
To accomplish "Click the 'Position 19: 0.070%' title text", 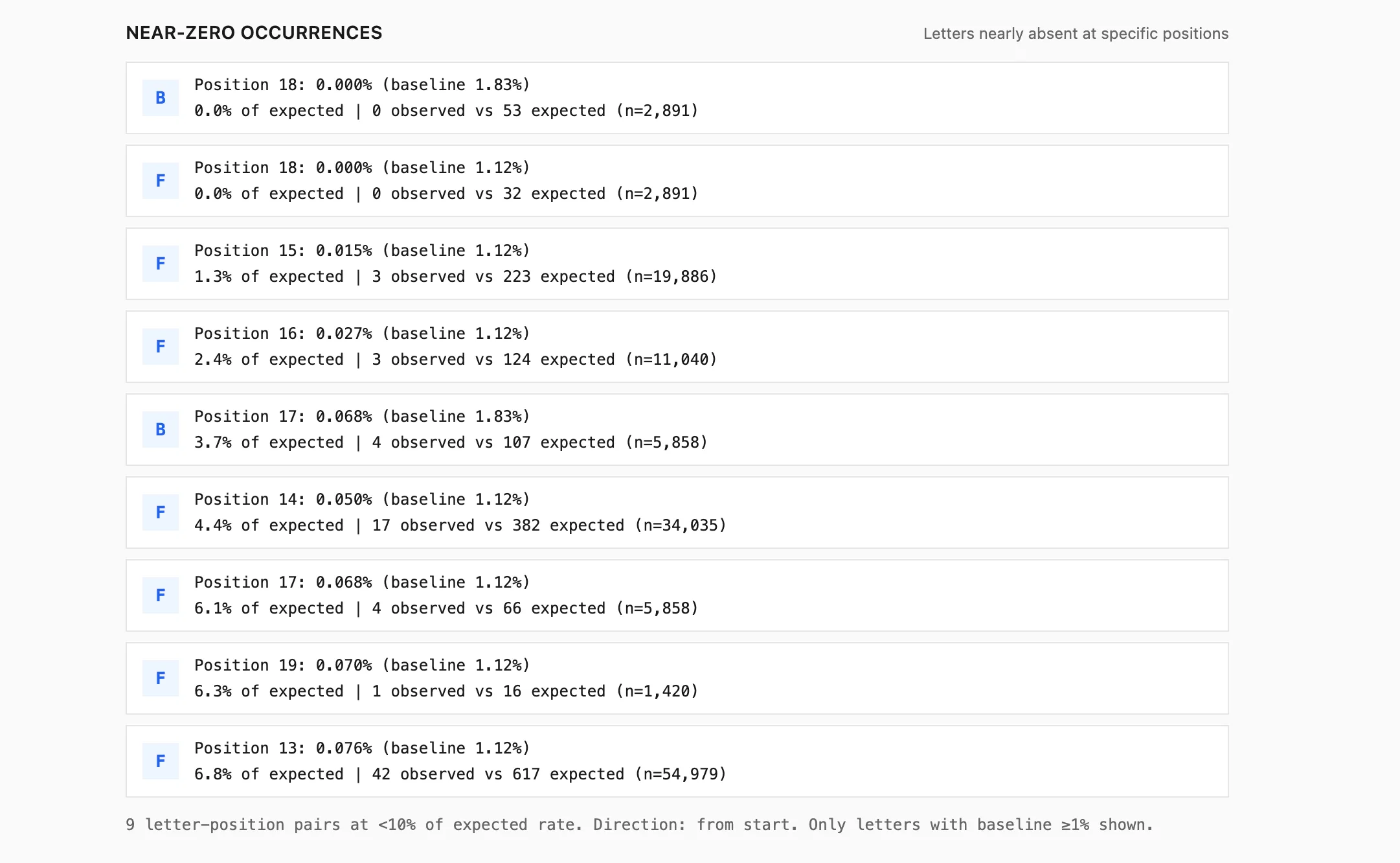I will coord(362,665).
